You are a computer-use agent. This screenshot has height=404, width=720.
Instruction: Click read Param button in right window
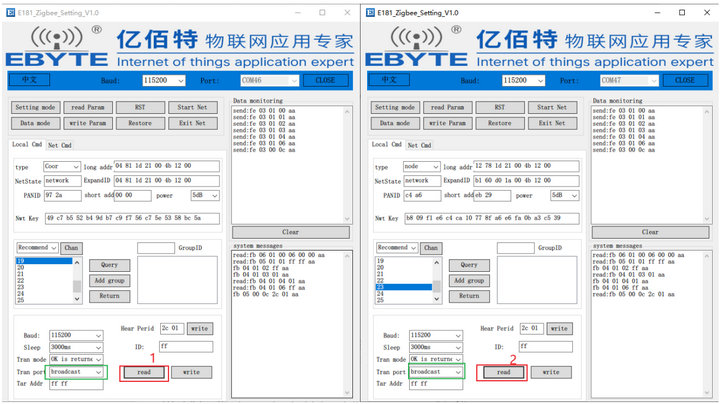coord(447,107)
